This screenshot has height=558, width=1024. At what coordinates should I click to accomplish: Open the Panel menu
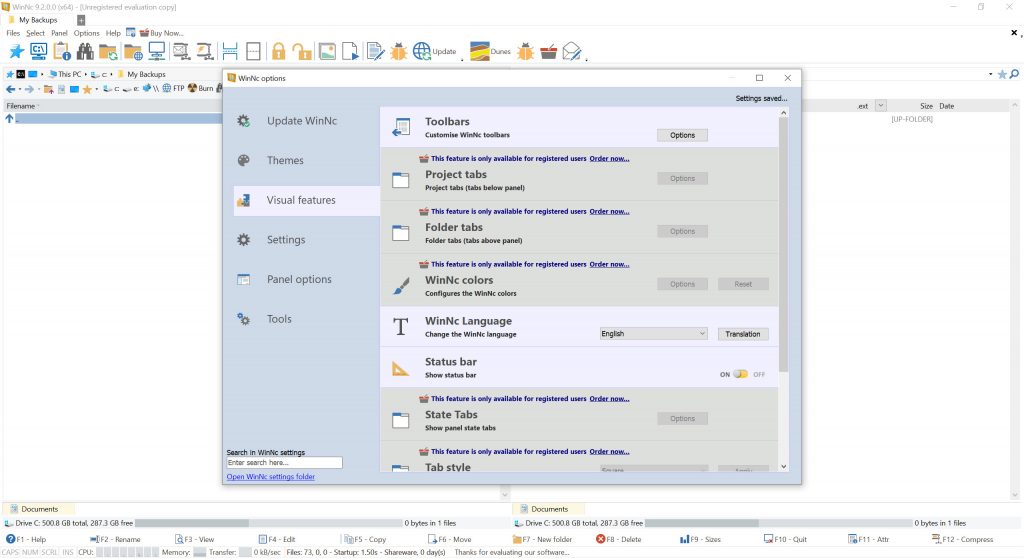59,33
